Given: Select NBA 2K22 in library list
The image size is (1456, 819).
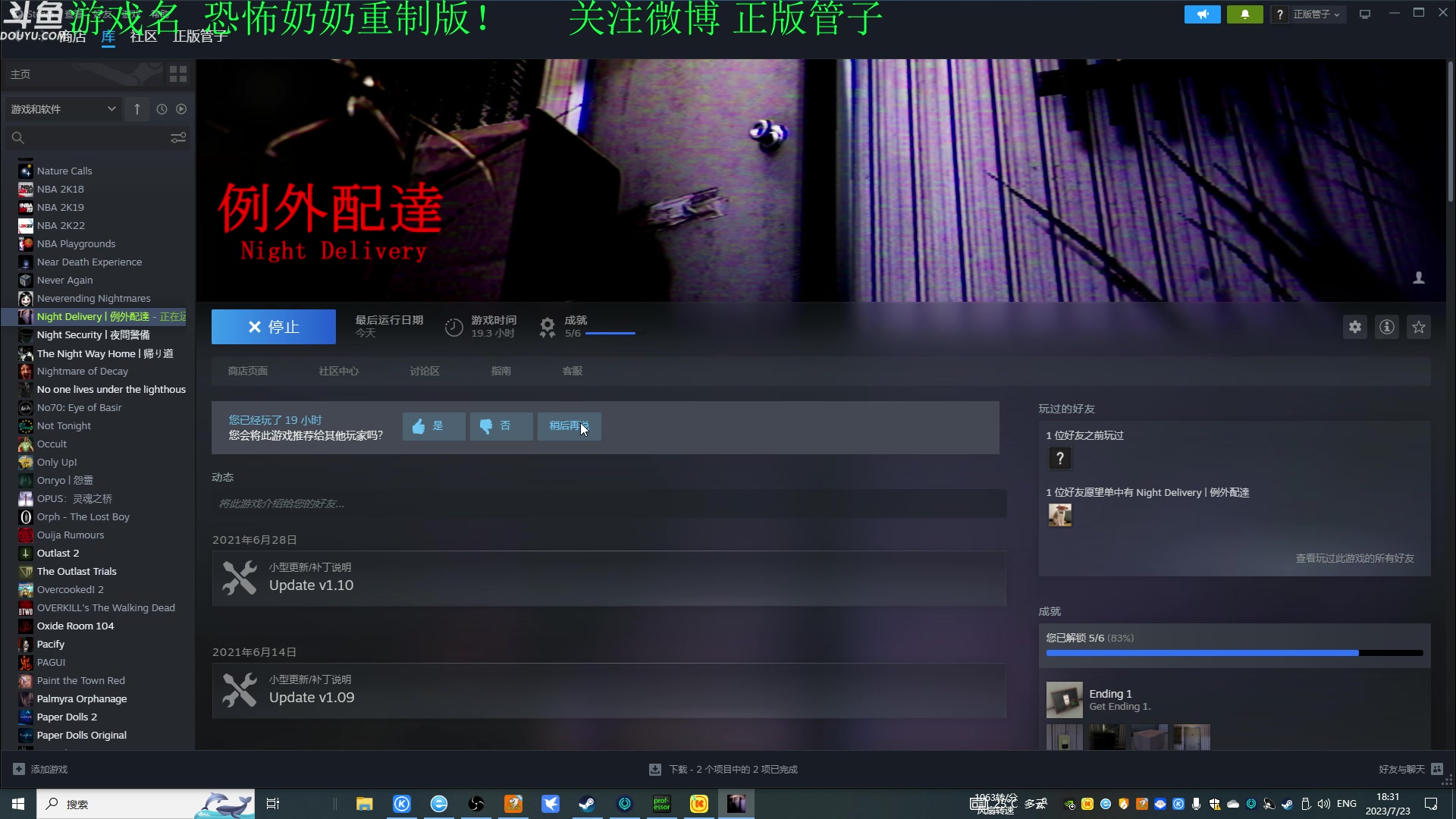Looking at the screenshot, I should click(x=61, y=225).
